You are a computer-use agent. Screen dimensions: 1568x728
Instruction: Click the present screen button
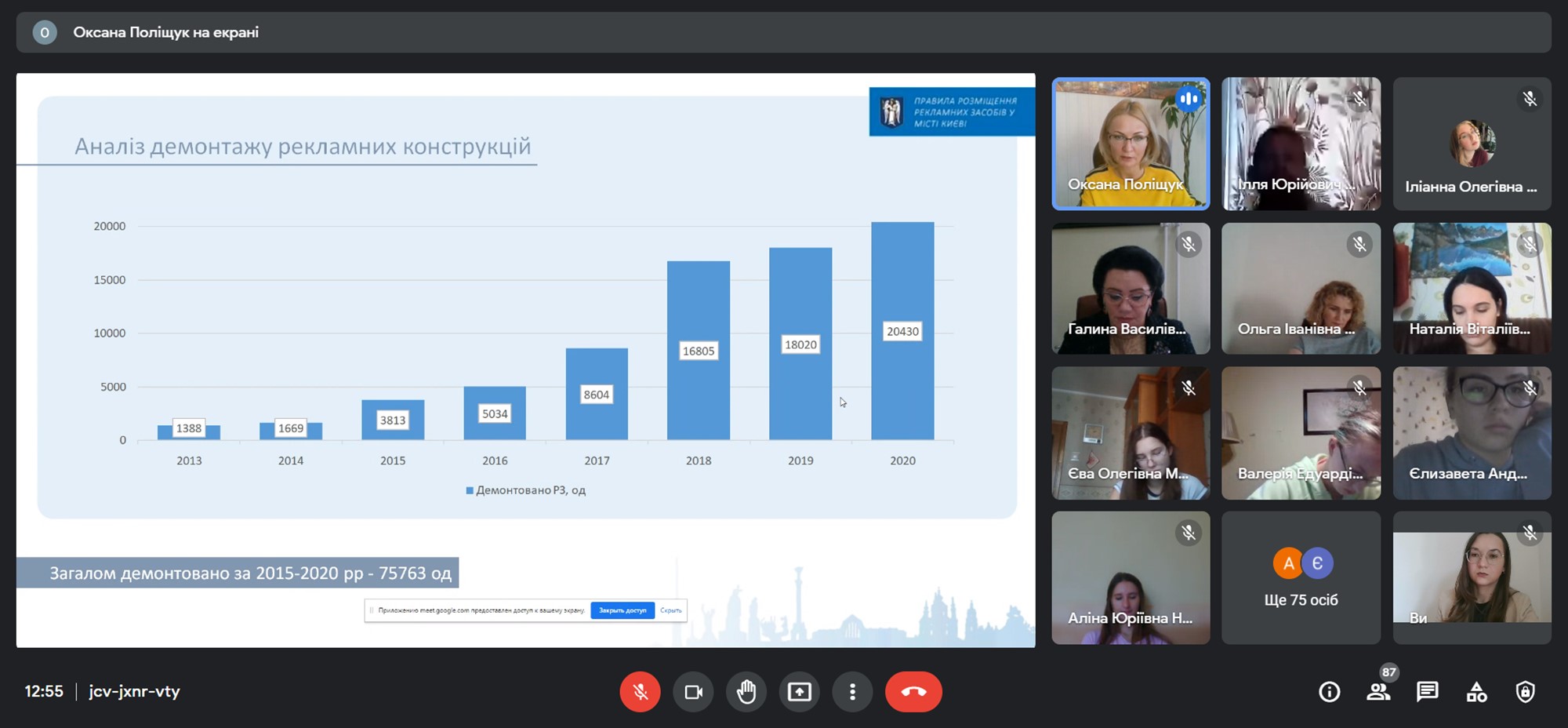point(799,692)
